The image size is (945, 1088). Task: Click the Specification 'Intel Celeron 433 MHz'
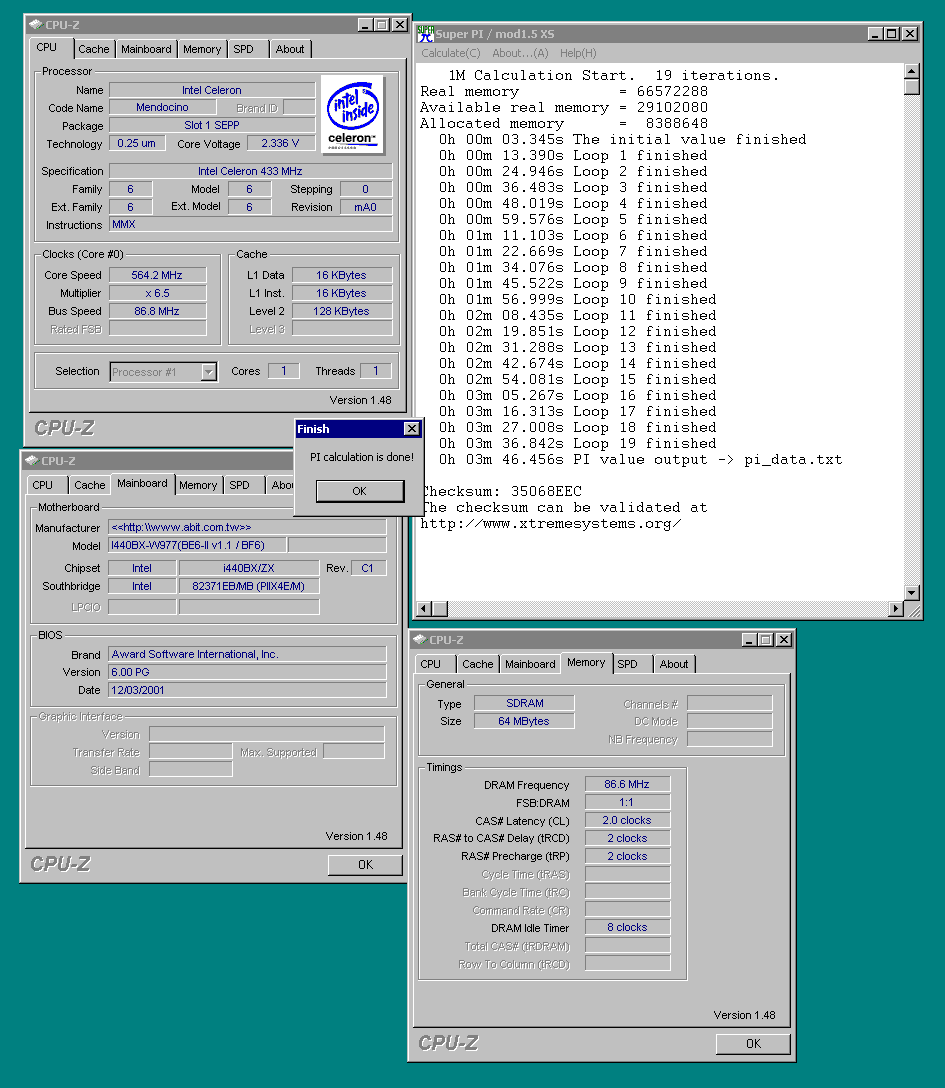pos(250,171)
